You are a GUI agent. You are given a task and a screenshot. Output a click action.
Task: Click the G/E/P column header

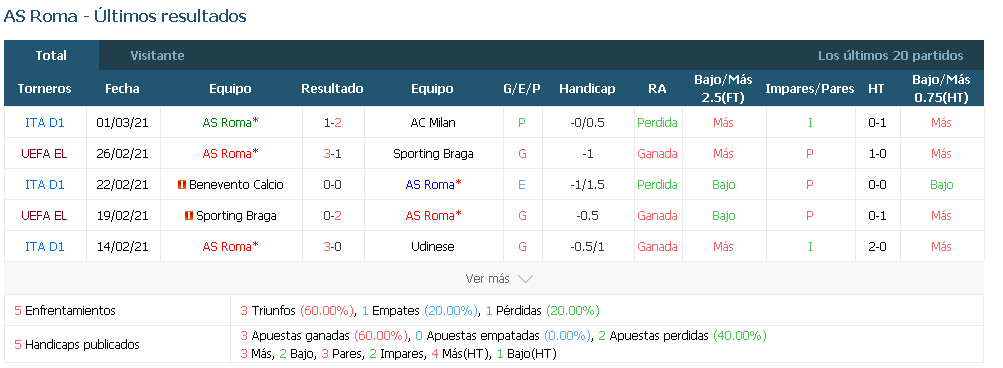522,88
